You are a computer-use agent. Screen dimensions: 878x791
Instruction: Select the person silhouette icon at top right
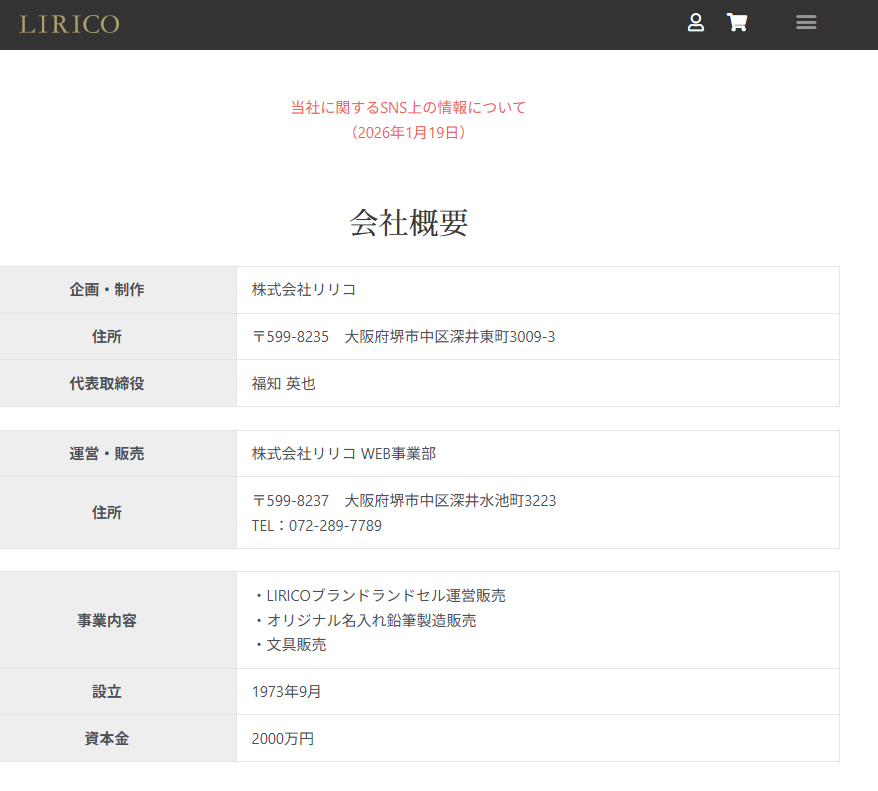(x=696, y=22)
